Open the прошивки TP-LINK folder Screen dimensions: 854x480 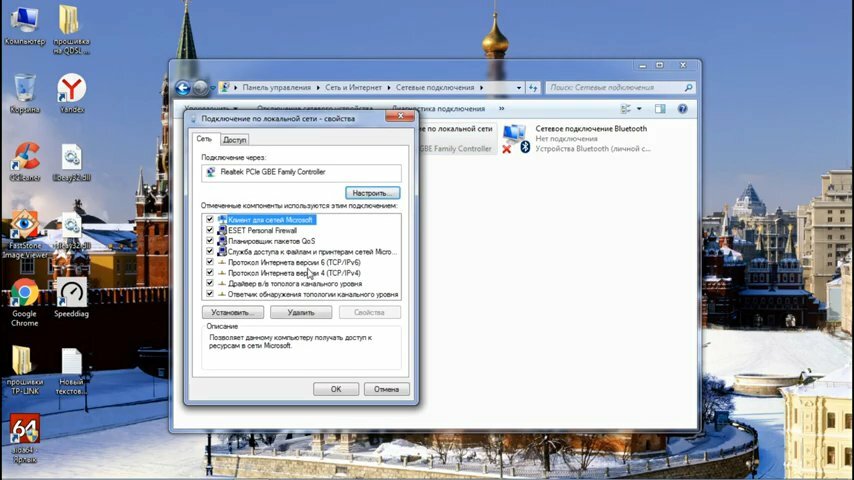(25, 370)
